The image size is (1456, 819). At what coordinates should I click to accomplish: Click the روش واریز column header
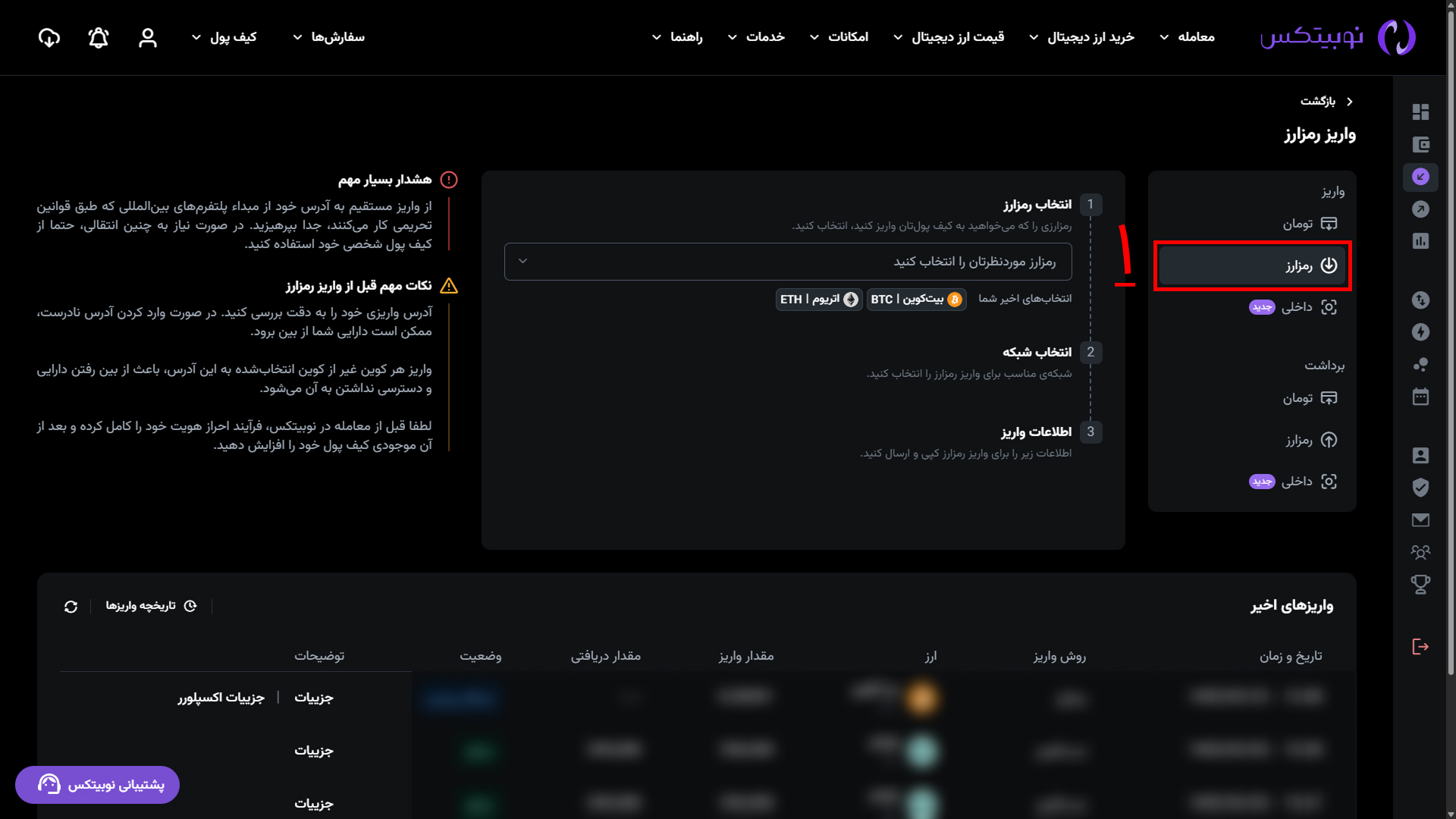(1059, 656)
